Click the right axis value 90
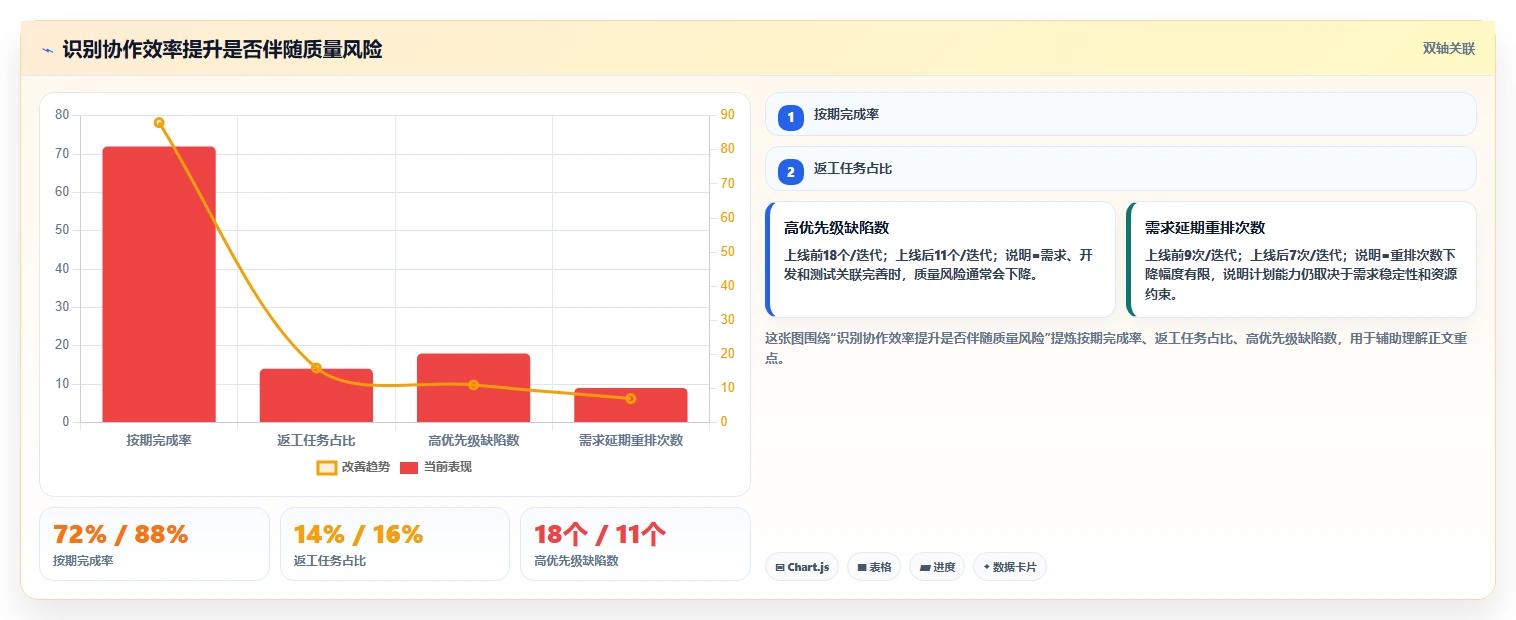1516x620 pixels. [727, 114]
